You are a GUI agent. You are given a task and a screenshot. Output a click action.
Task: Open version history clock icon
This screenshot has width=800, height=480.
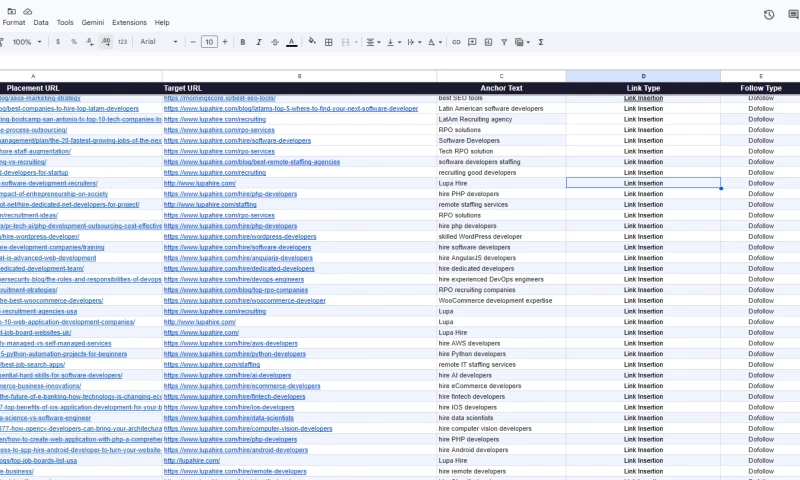(769, 15)
